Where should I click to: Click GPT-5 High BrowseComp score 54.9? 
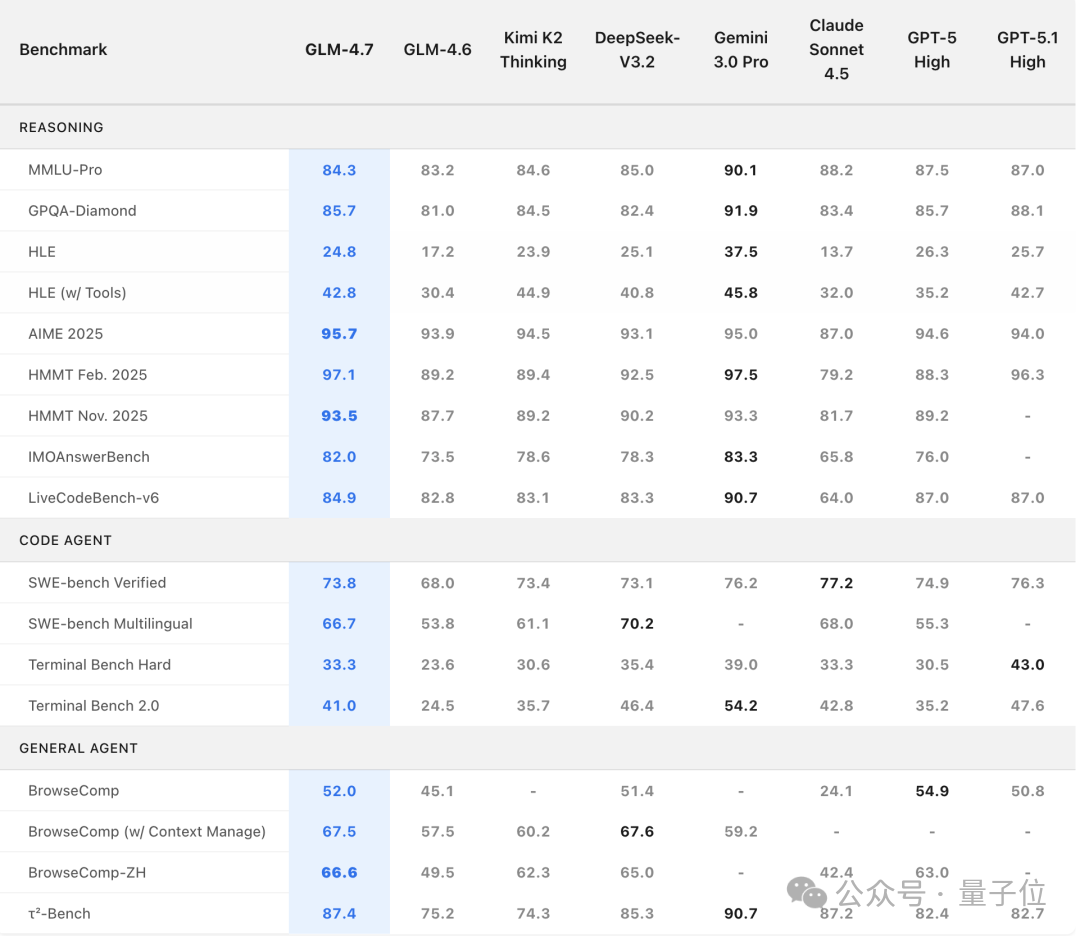pyautogui.click(x=932, y=791)
